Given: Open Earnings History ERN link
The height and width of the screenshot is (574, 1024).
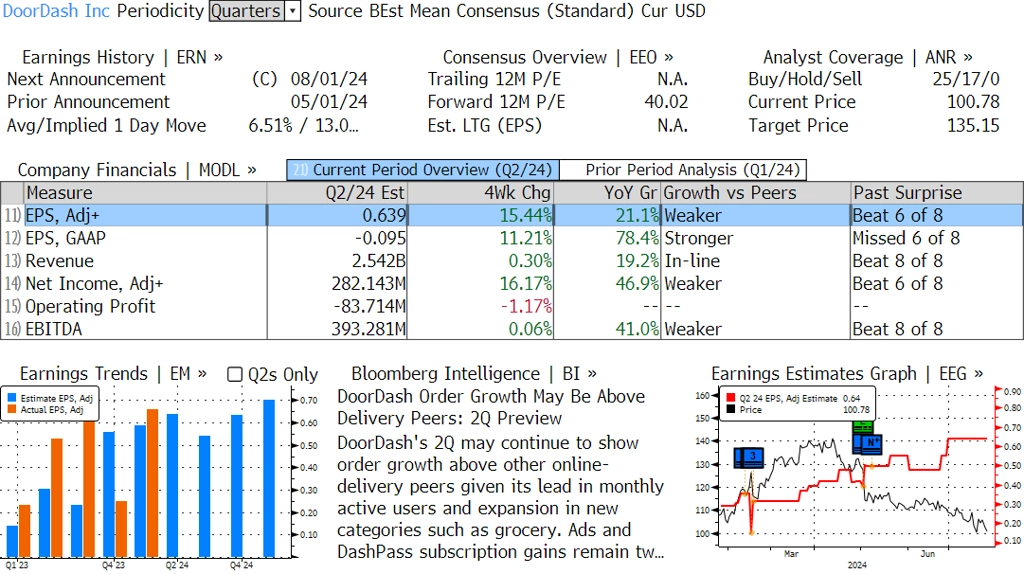Looking at the screenshot, I should (122, 57).
